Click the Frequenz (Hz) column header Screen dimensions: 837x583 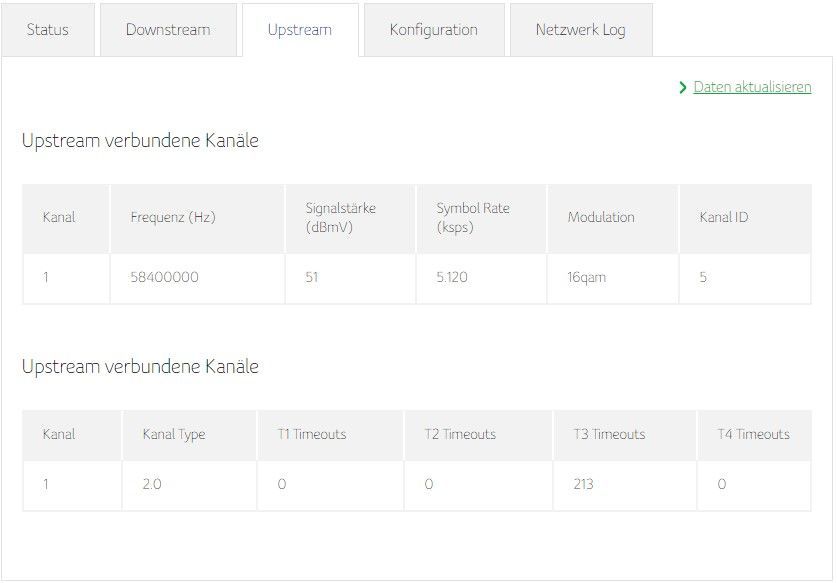click(173, 218)
